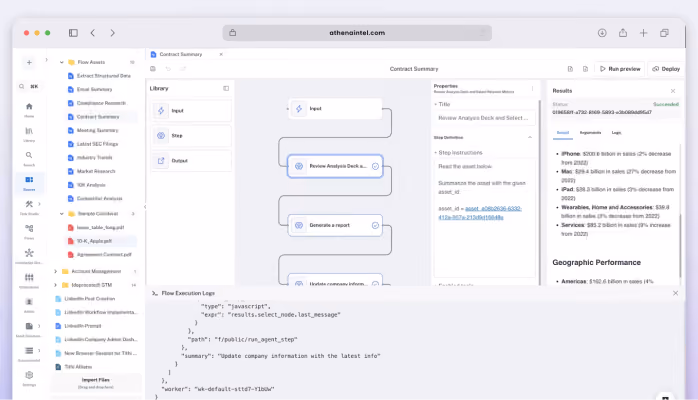Open the command-K quick search box

pyautogui.click(x=29, y=86)
